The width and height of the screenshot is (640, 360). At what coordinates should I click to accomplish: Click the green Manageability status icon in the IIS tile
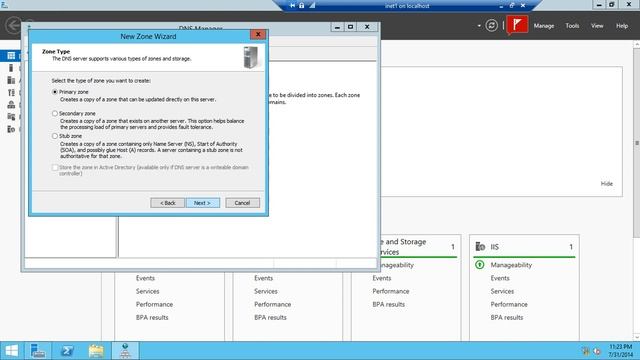(480, 265)
